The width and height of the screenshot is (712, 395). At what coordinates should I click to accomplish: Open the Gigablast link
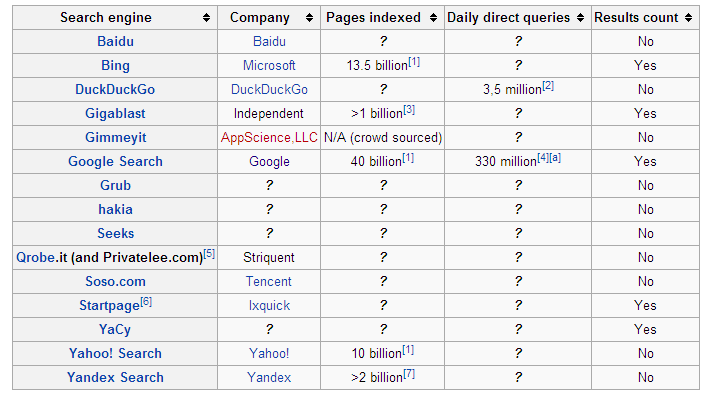tap(115, 114)
